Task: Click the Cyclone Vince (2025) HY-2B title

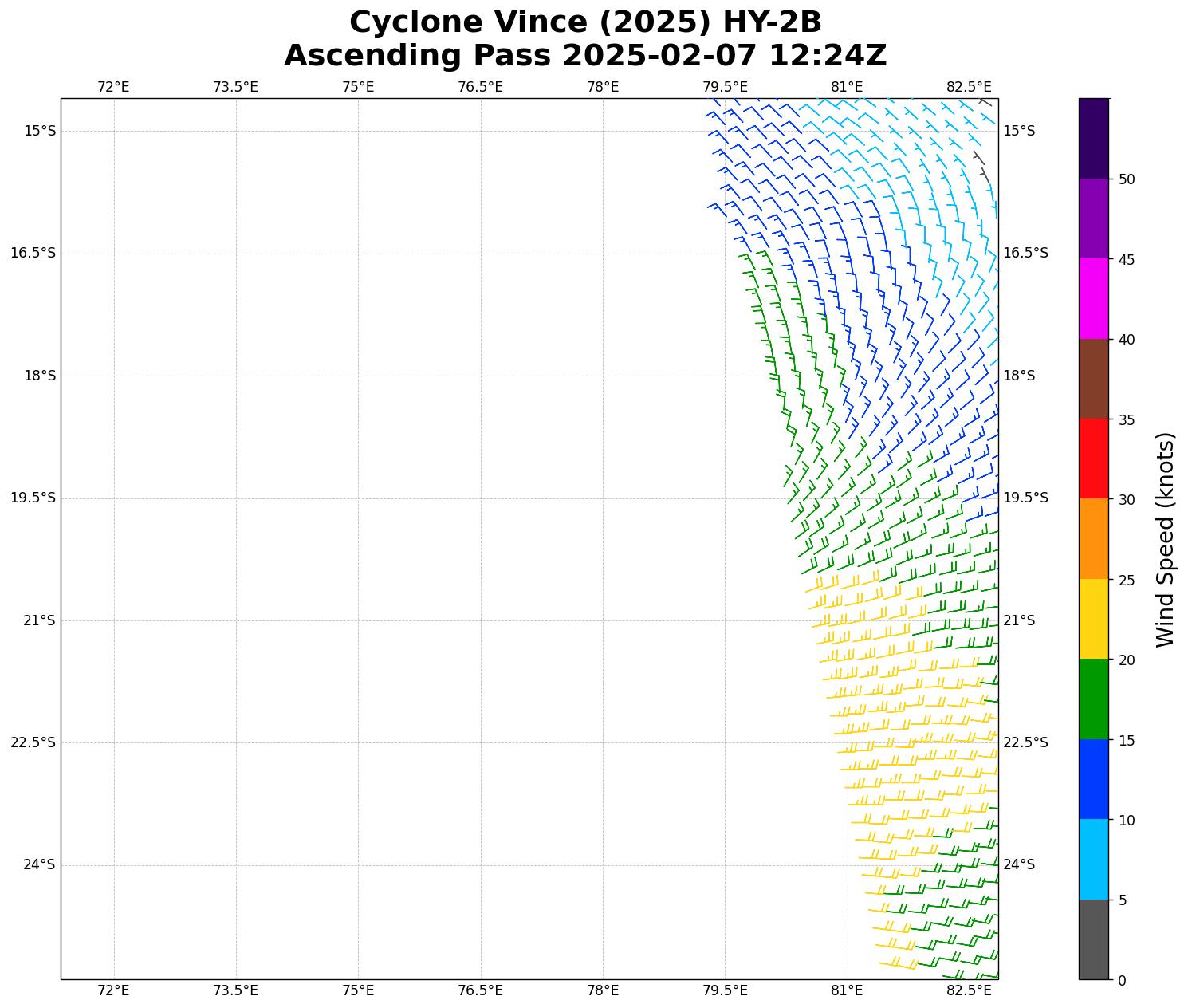Action: (x=585, y=22)
